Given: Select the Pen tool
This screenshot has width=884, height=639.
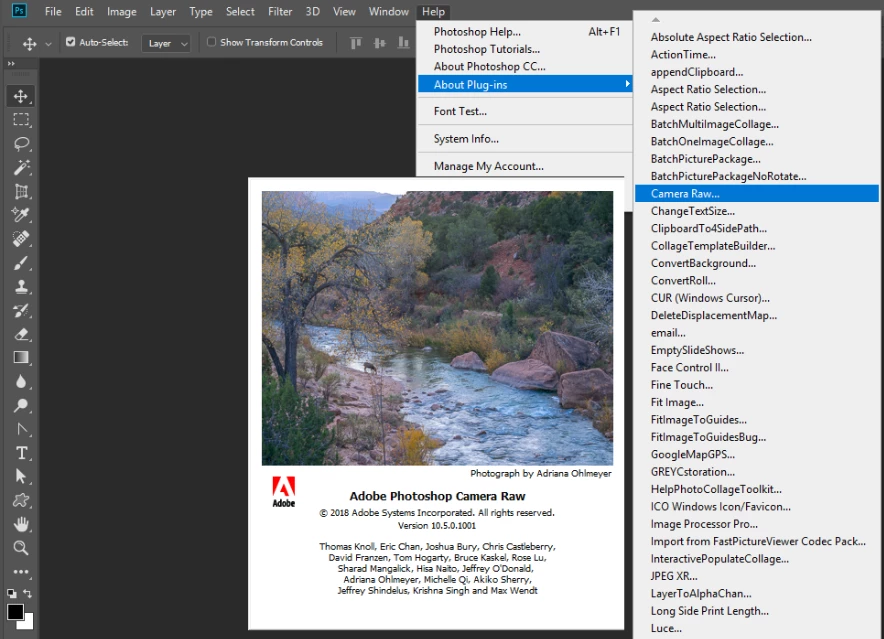Looking at the screenshot, I should pos(21,429).
